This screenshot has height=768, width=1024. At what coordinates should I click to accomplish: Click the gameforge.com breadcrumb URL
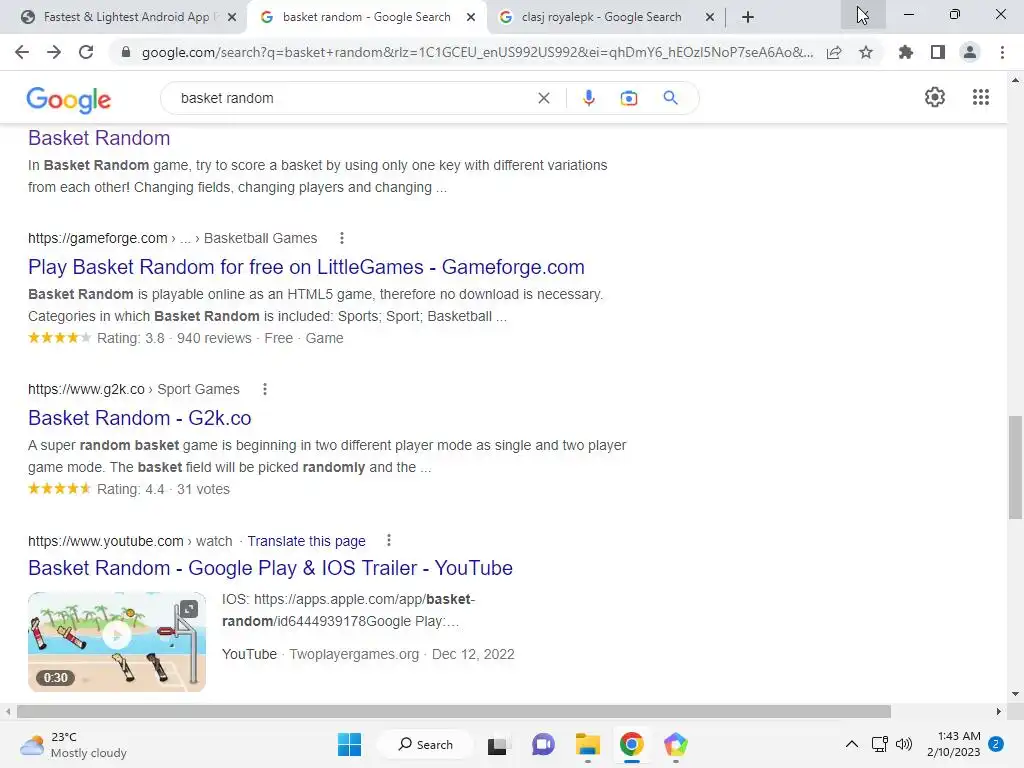point(98,238)
